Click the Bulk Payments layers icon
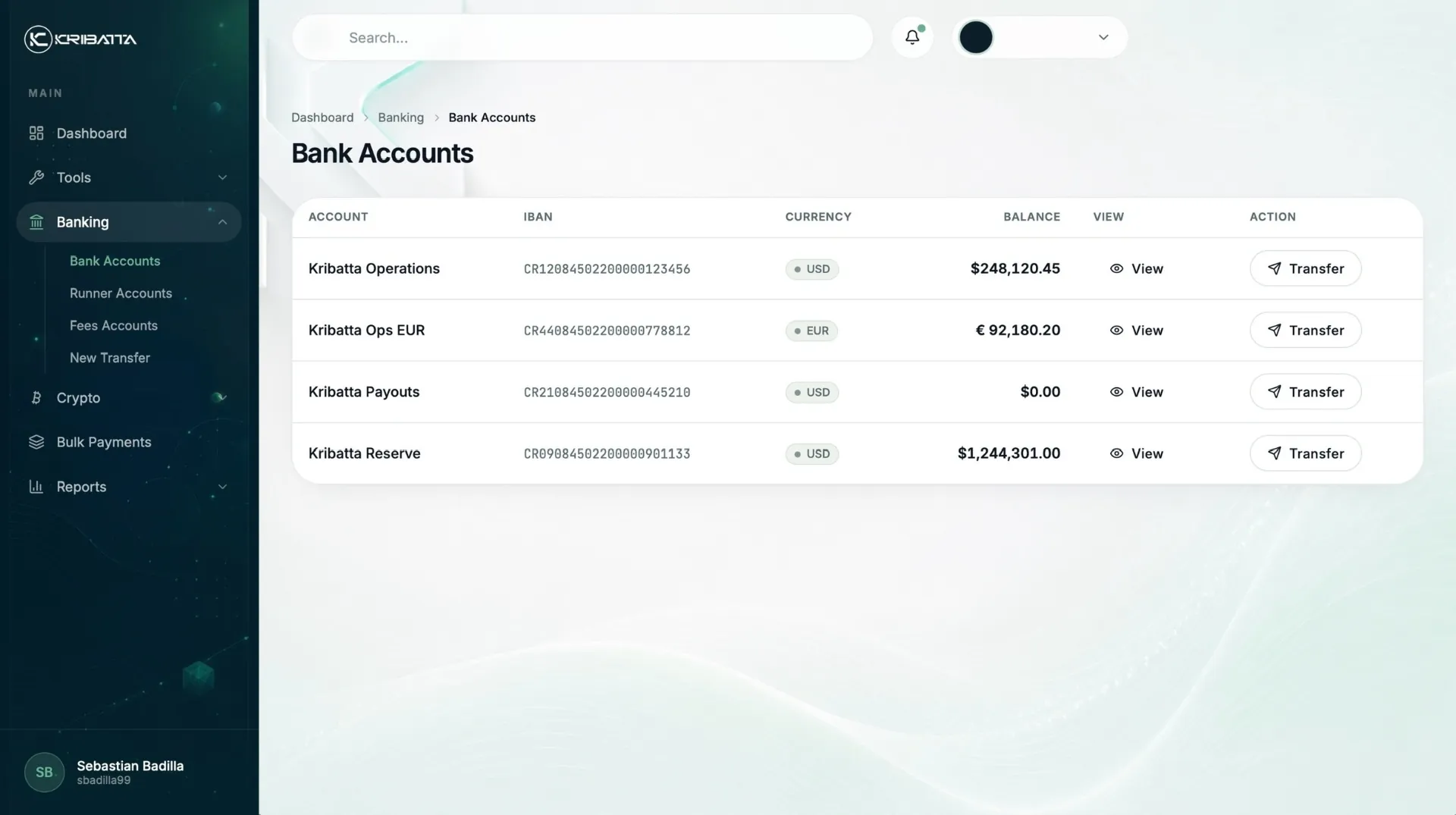 (x=36, y=442)
